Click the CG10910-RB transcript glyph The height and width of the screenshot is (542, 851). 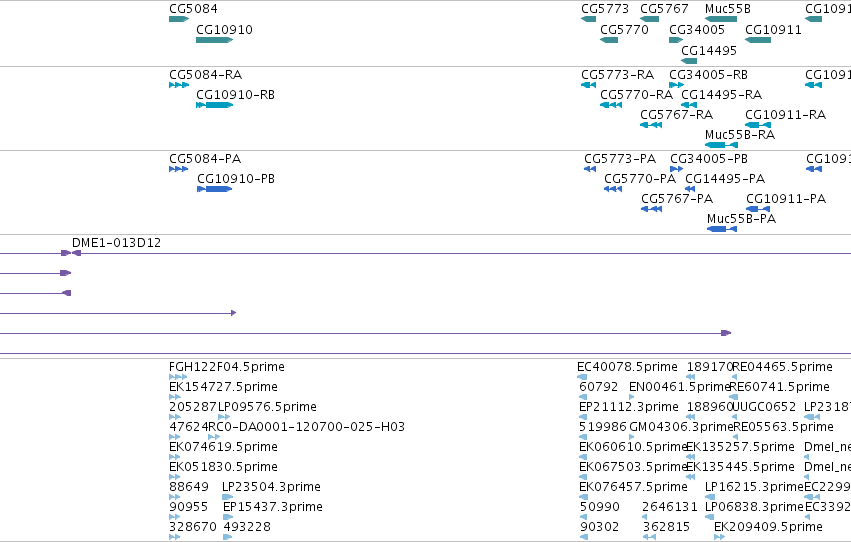click(214, 105)
